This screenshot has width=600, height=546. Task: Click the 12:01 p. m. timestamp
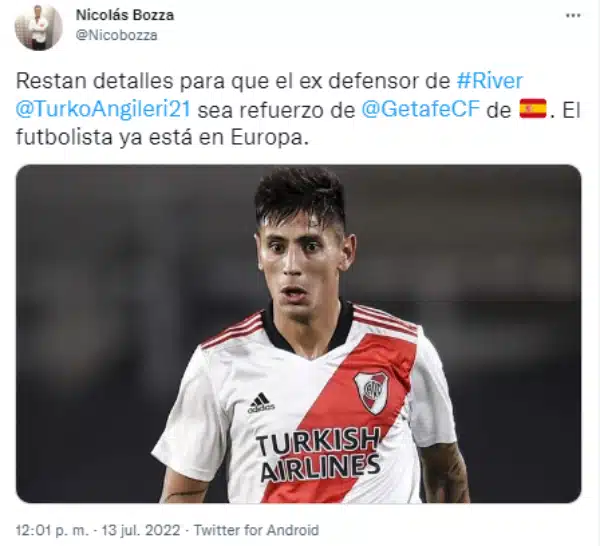(x=52, y=530)
